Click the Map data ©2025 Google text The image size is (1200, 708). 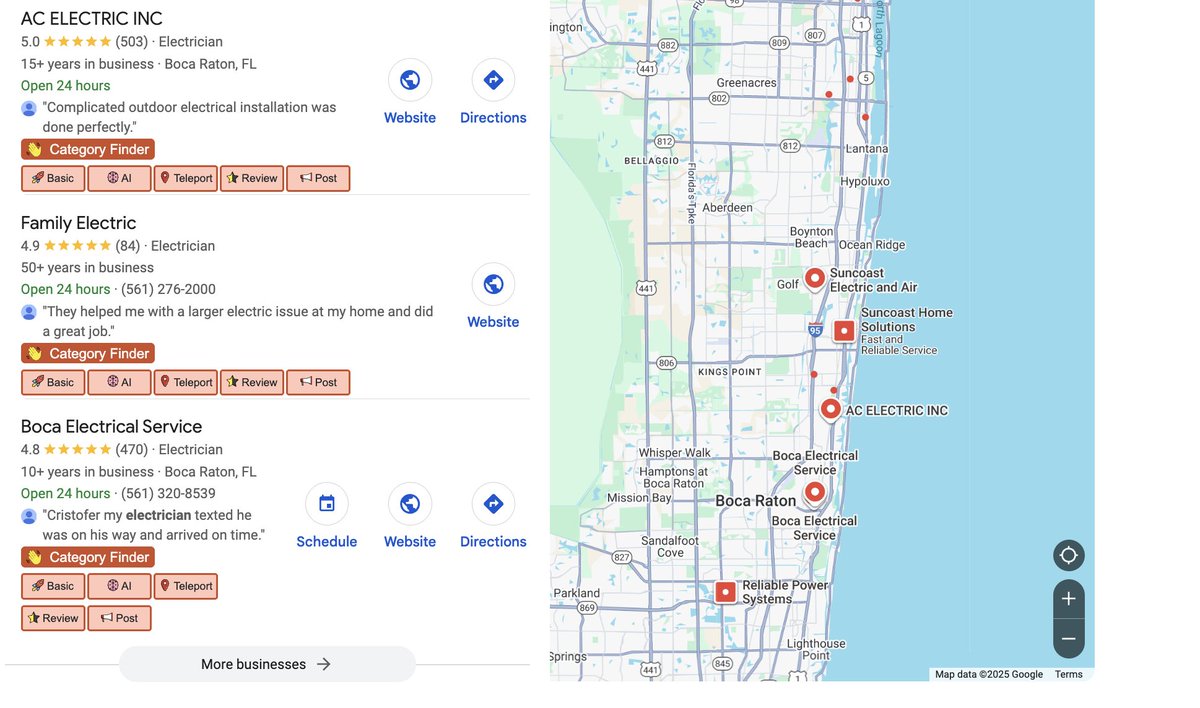(x=989, y=674)
